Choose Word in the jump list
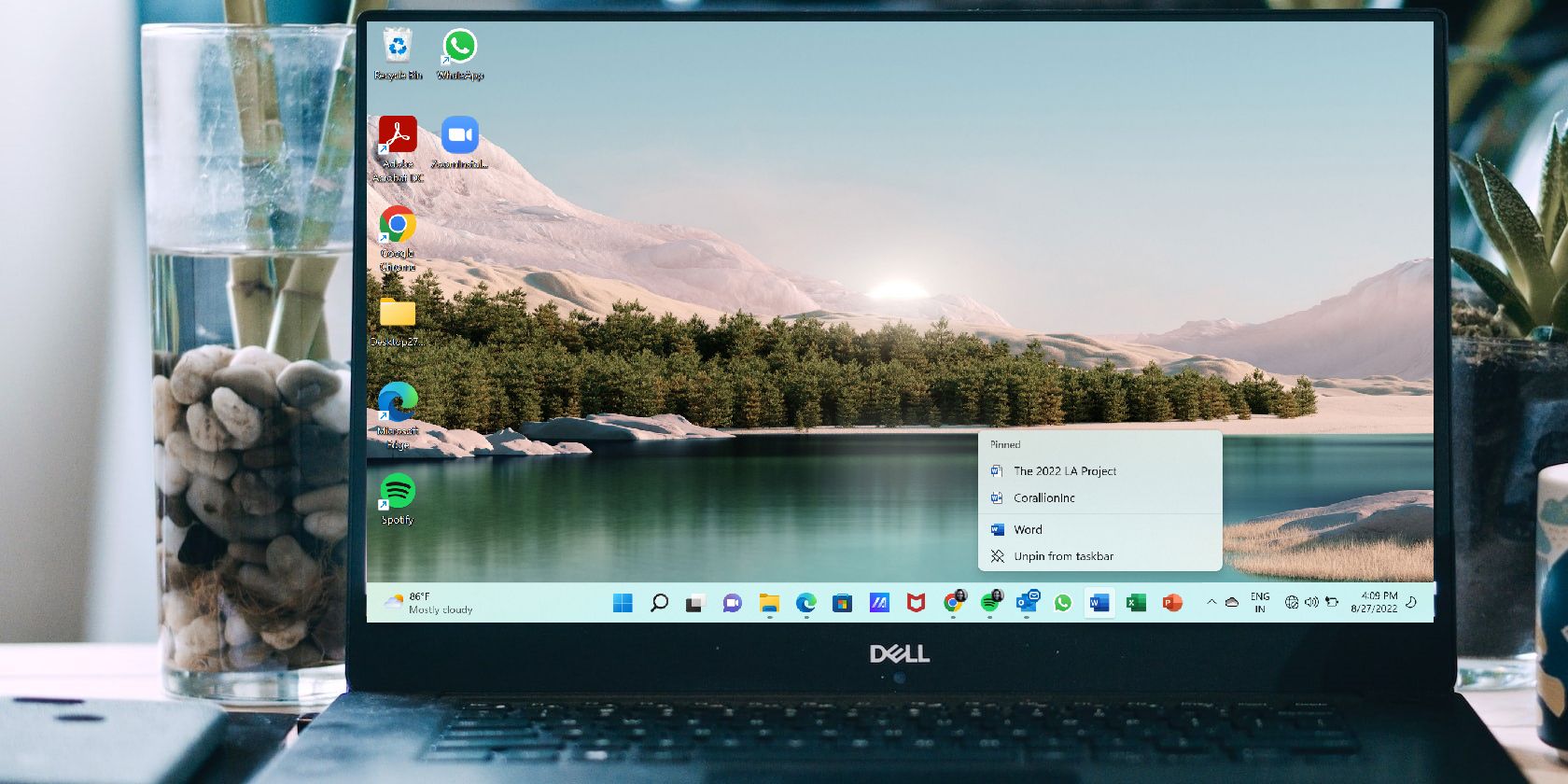The width and height of the screenshot is (1568, 784). coord(1099,529)
